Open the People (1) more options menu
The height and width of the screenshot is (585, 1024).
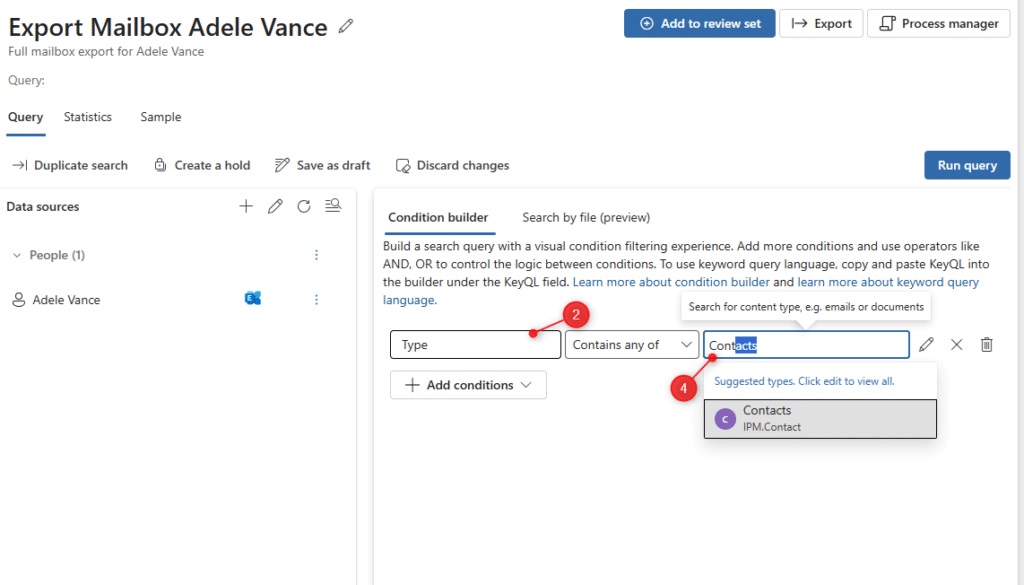click(317, 255)
